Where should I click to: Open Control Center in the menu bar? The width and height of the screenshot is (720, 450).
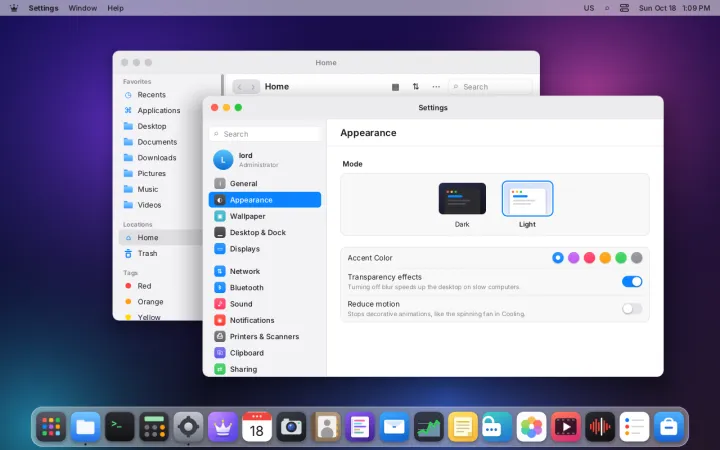pyautogui.click(x=624, y=8)
